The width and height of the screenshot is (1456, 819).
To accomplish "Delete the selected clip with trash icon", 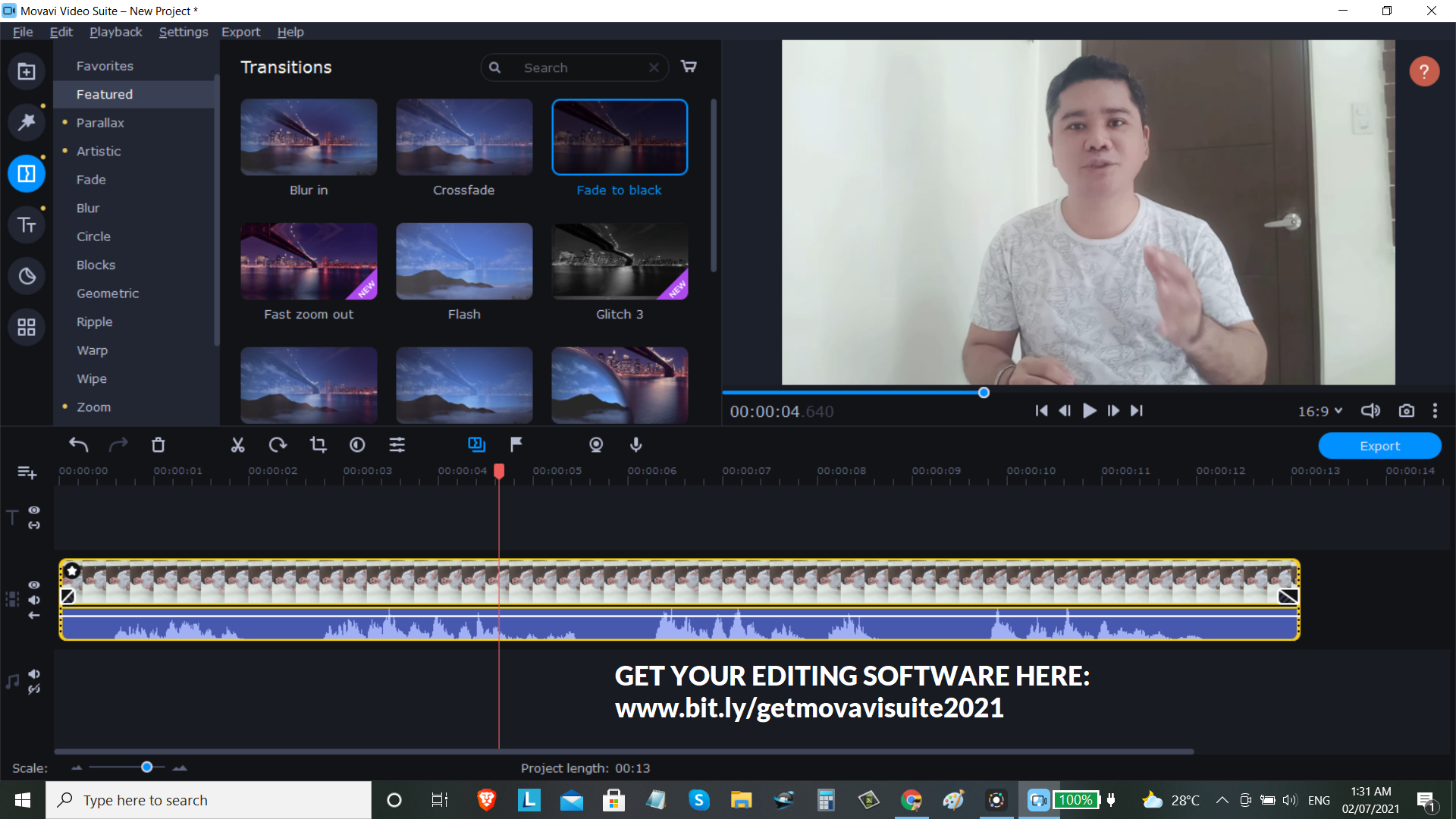I will 158,445.
